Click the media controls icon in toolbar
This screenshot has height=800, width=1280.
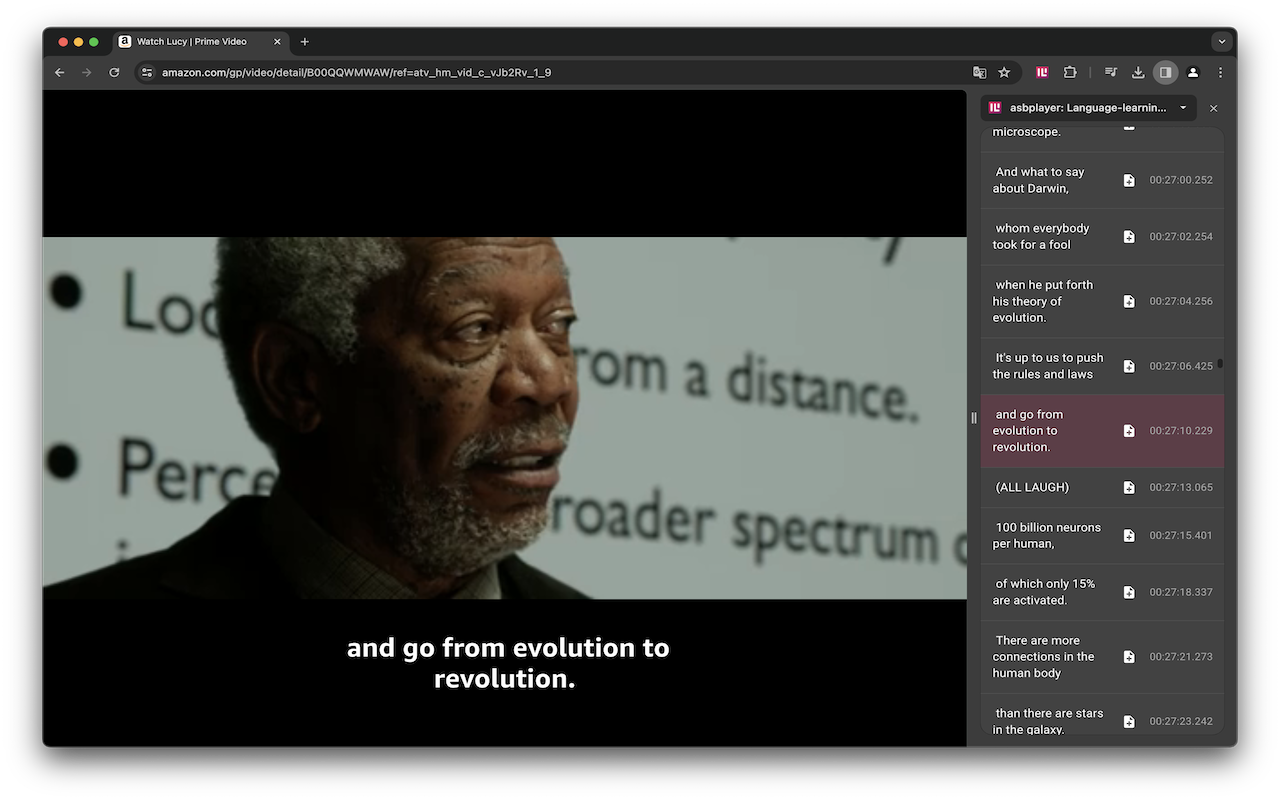click(x=1110, y=72)
